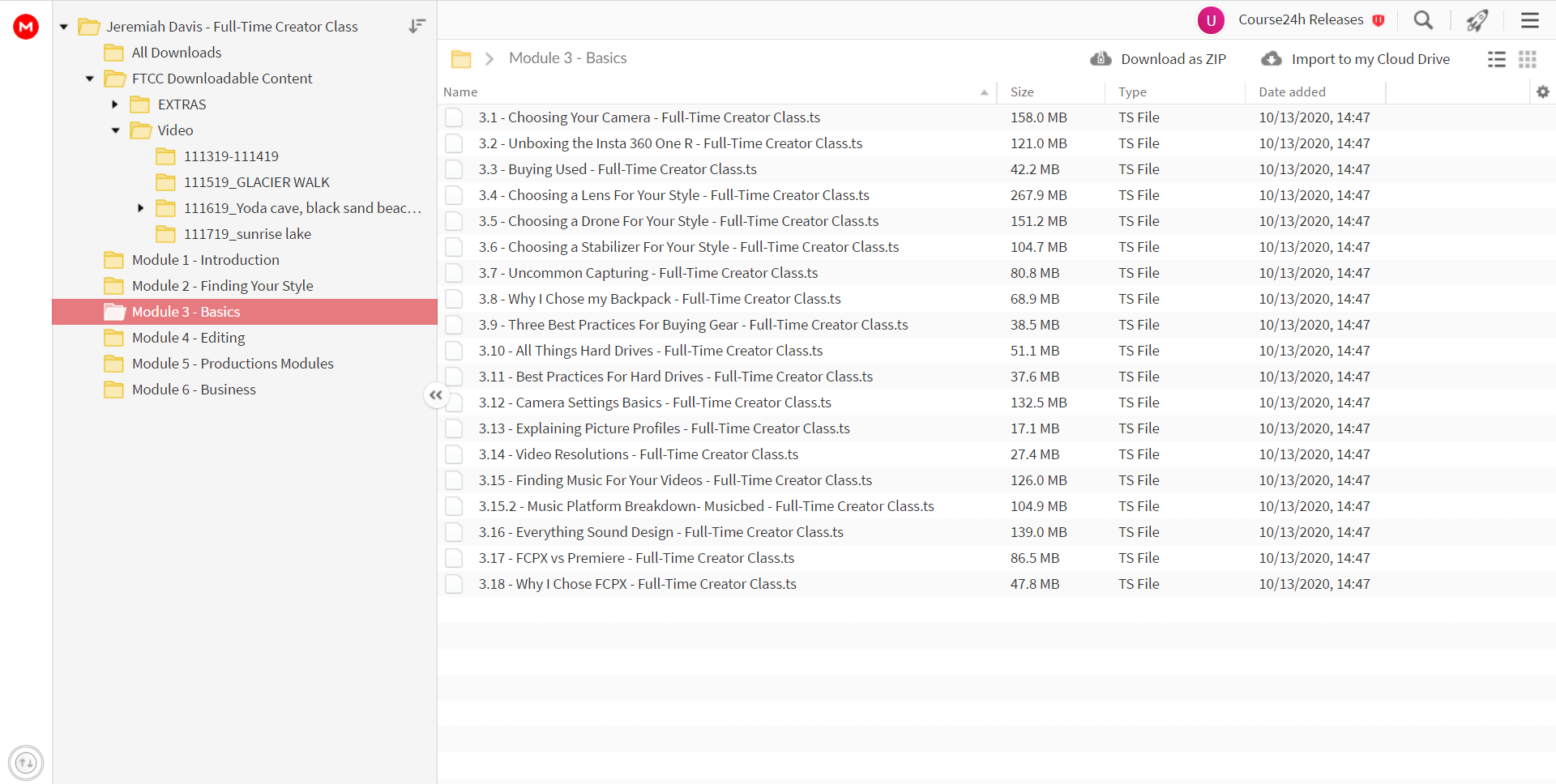Select Module 6 - Business folder
The image size is (1556, 784).
[x=194, y=390]
